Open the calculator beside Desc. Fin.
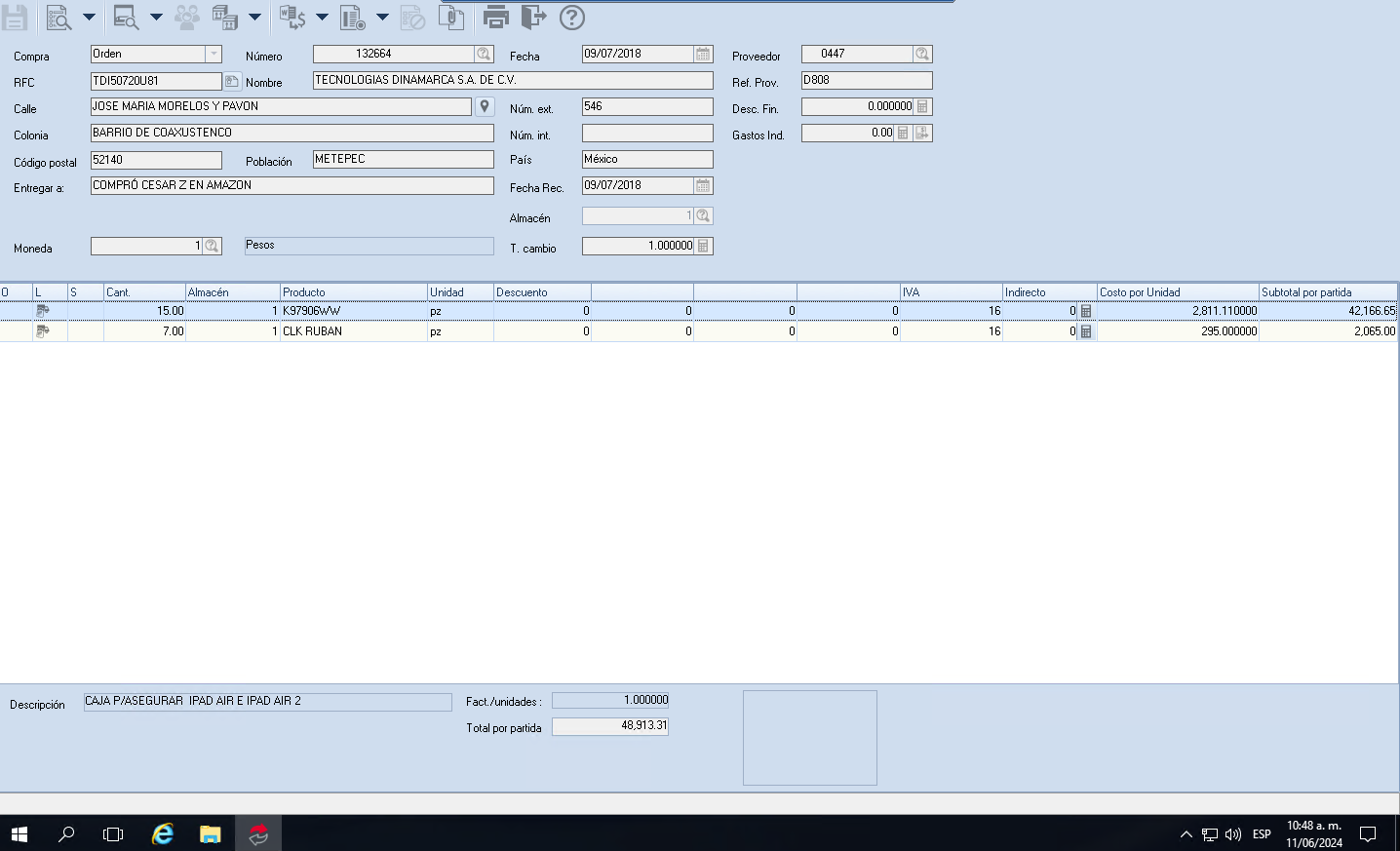Image resolution: width=1400 pixels, height=851 pixels. (x=922, y=106)
